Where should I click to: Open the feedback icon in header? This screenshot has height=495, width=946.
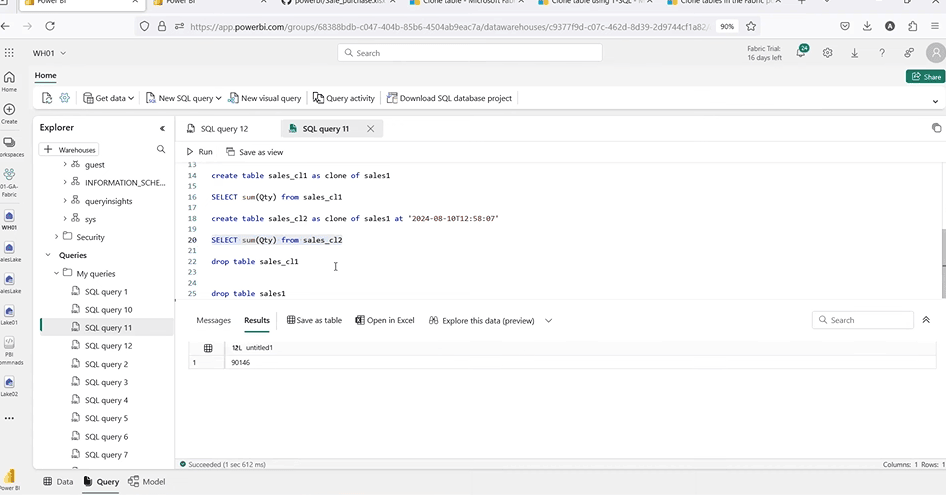pos(909,53)
